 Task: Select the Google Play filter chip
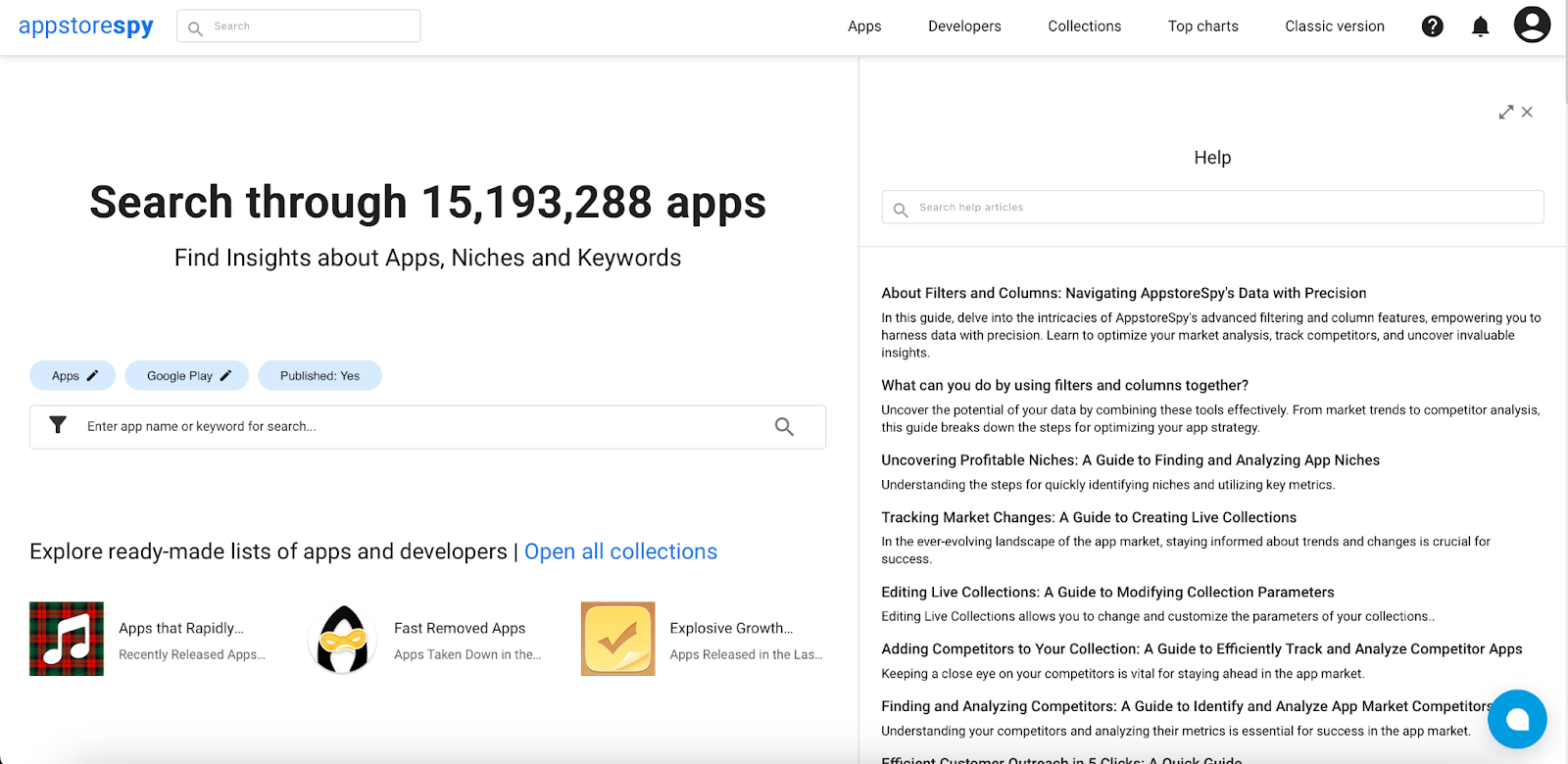point(187,375)
